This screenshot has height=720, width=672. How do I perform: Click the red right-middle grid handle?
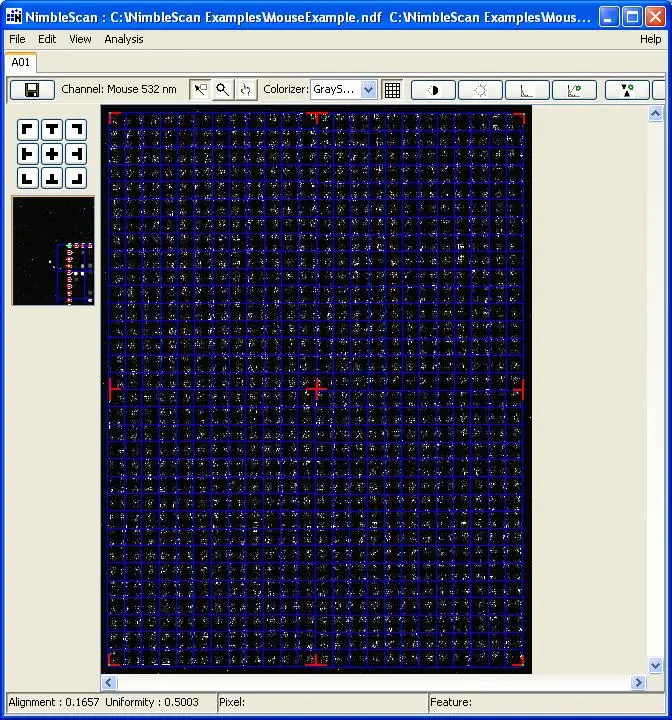pyautogui.click(x=519, y=389)
